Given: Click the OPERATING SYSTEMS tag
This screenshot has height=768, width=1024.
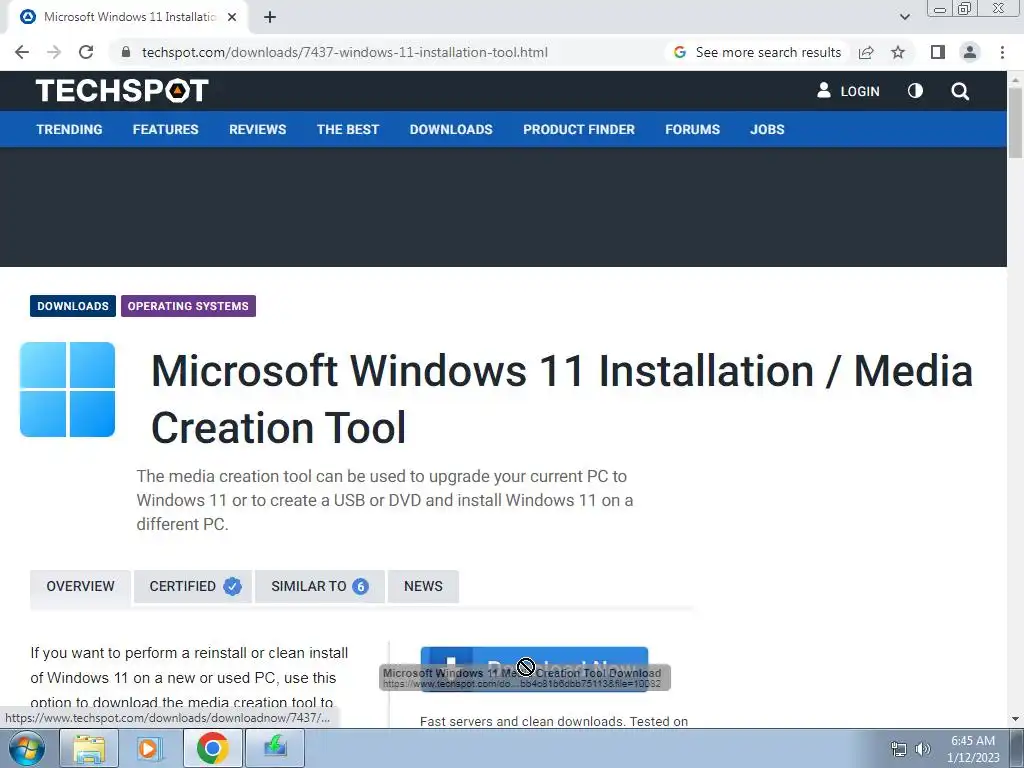Looking at the screenshot, I should [188, 306].
